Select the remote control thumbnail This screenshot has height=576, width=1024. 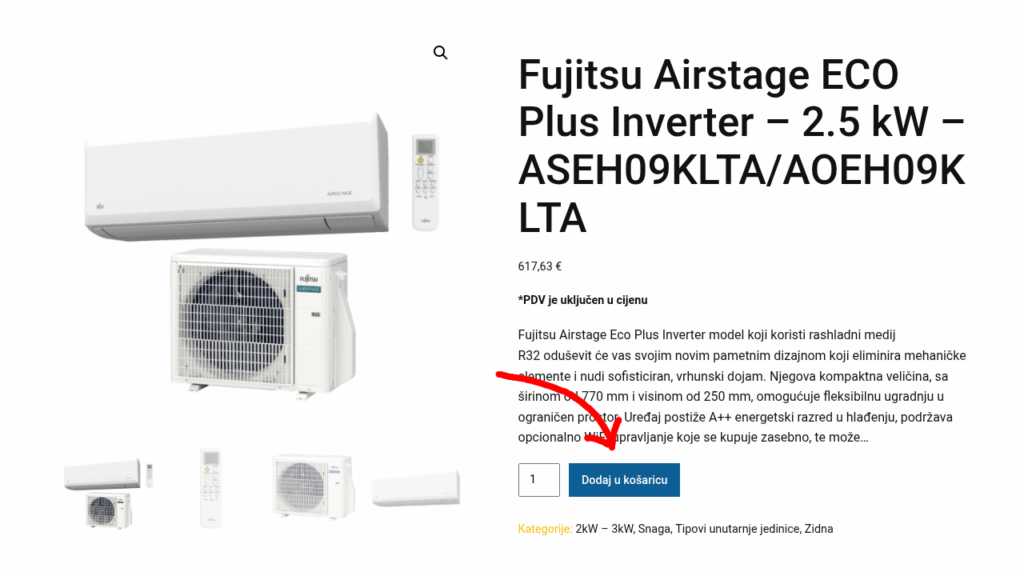(211, 488)
